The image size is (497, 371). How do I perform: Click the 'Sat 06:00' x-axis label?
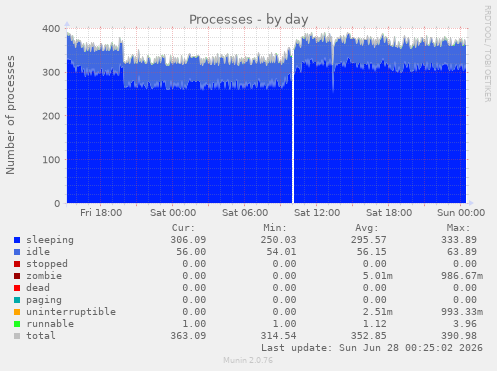(x=245, y=213)
